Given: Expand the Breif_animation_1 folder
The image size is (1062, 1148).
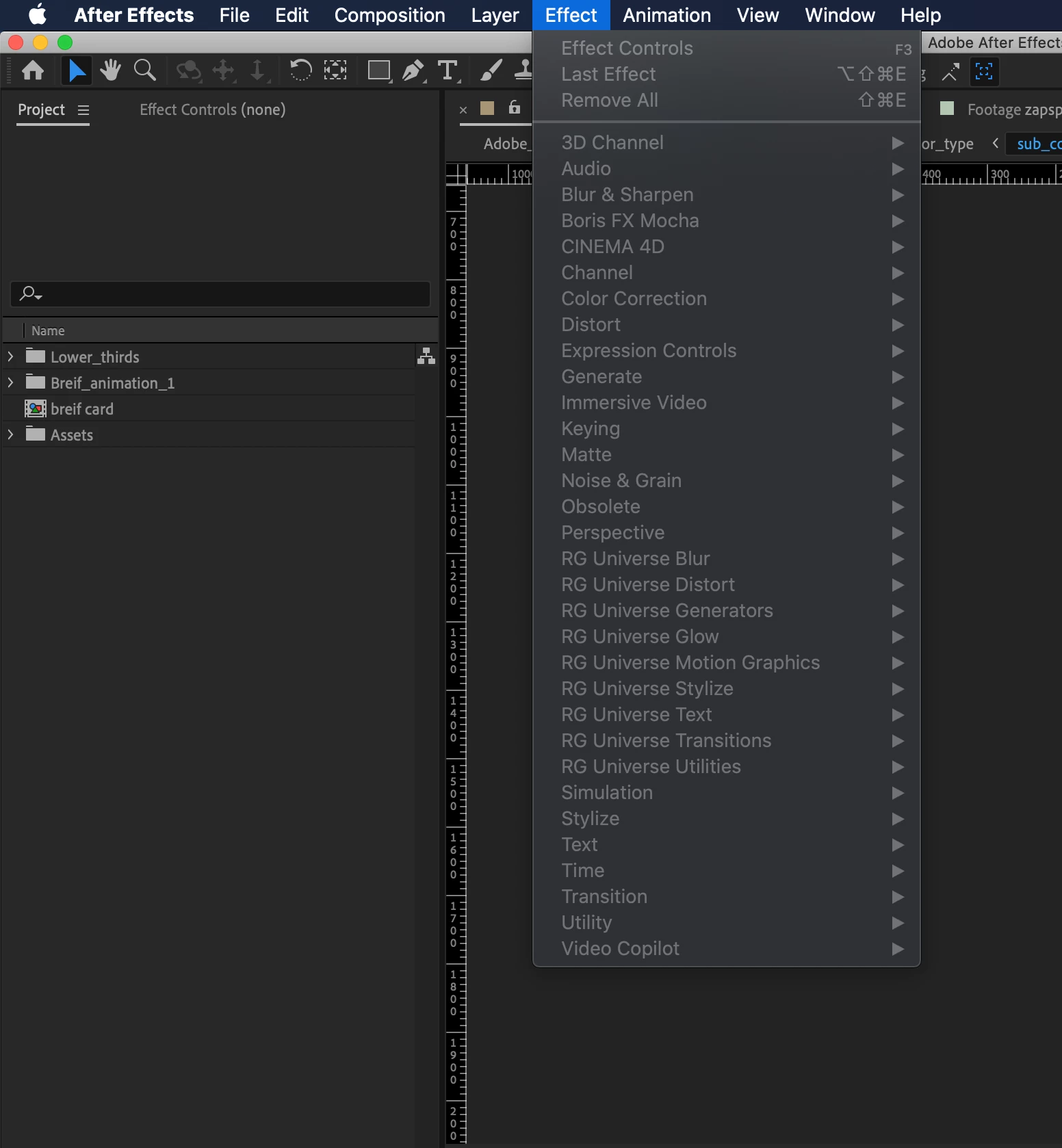Looking at the screenshot, I should coord(10,382).
